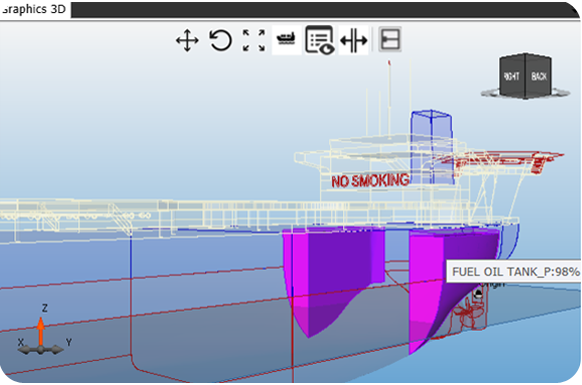
Task: Switch to the Graphics 3D tab
Action: pyautogui.click(x=34, y=9)
